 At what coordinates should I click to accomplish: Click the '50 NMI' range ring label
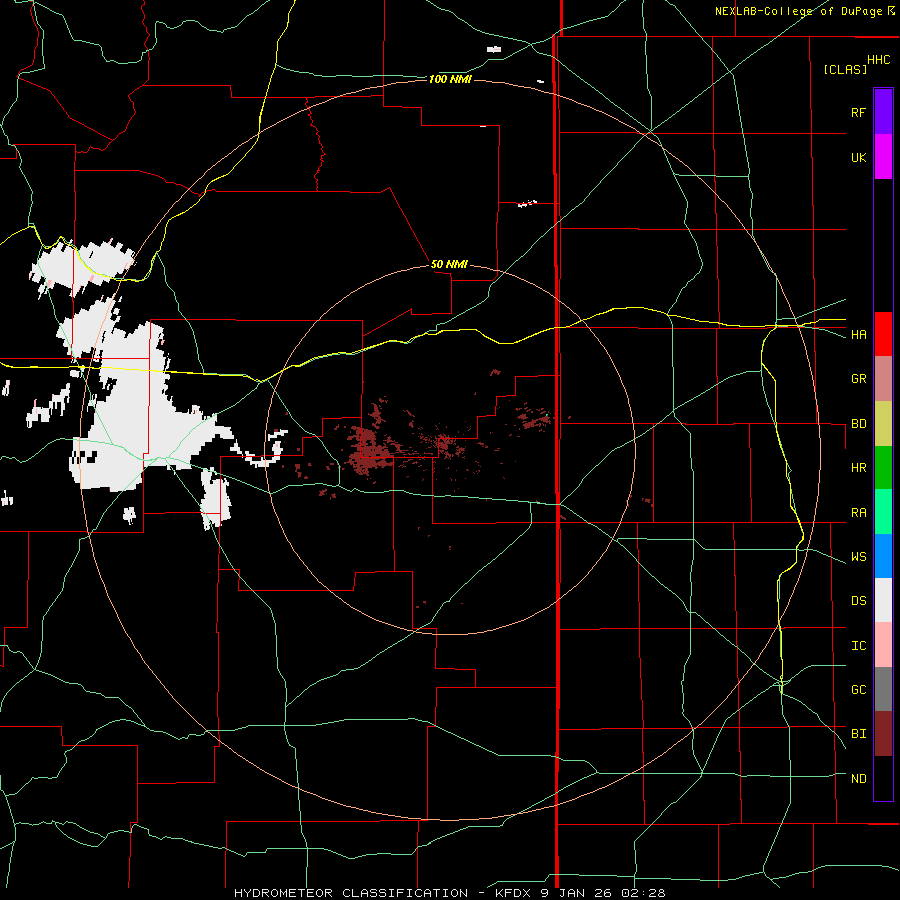tap(449, 264)
